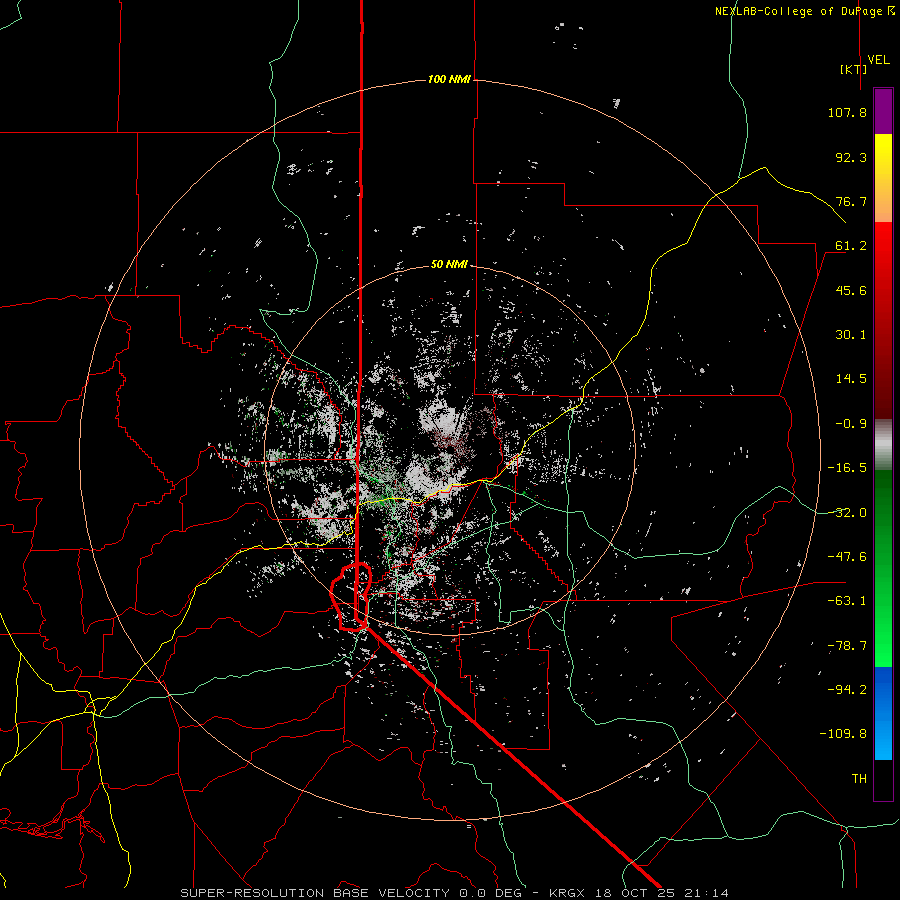Image resolution: width=900 pixels, height=900 pixels.
Task: Select the -47.6 scale value
Action: (847, 557)
